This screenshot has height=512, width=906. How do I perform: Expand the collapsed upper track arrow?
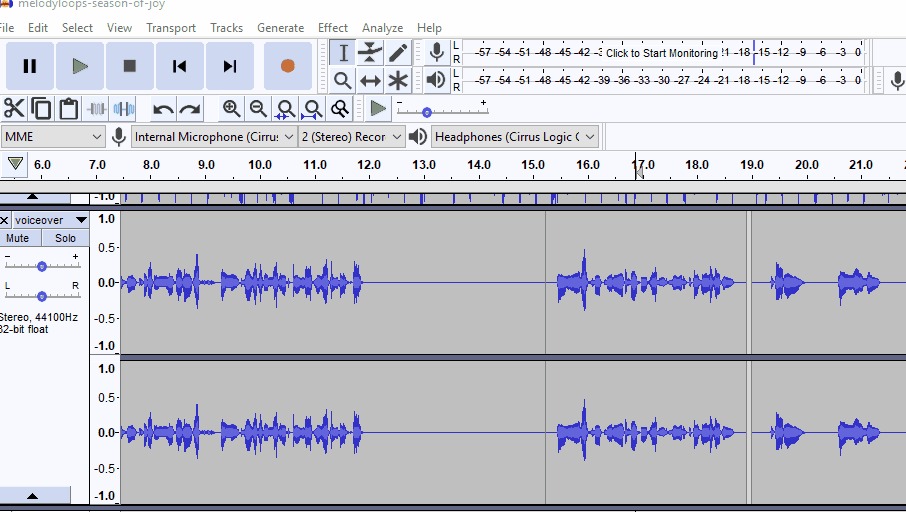(33, 197)
